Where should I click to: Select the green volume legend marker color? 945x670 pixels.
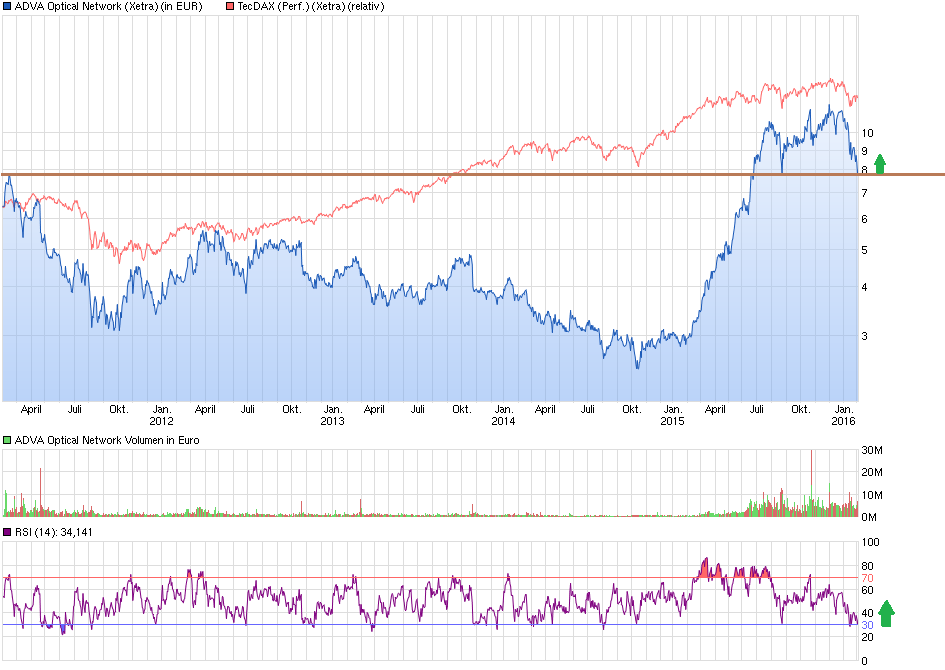[7, 439]
